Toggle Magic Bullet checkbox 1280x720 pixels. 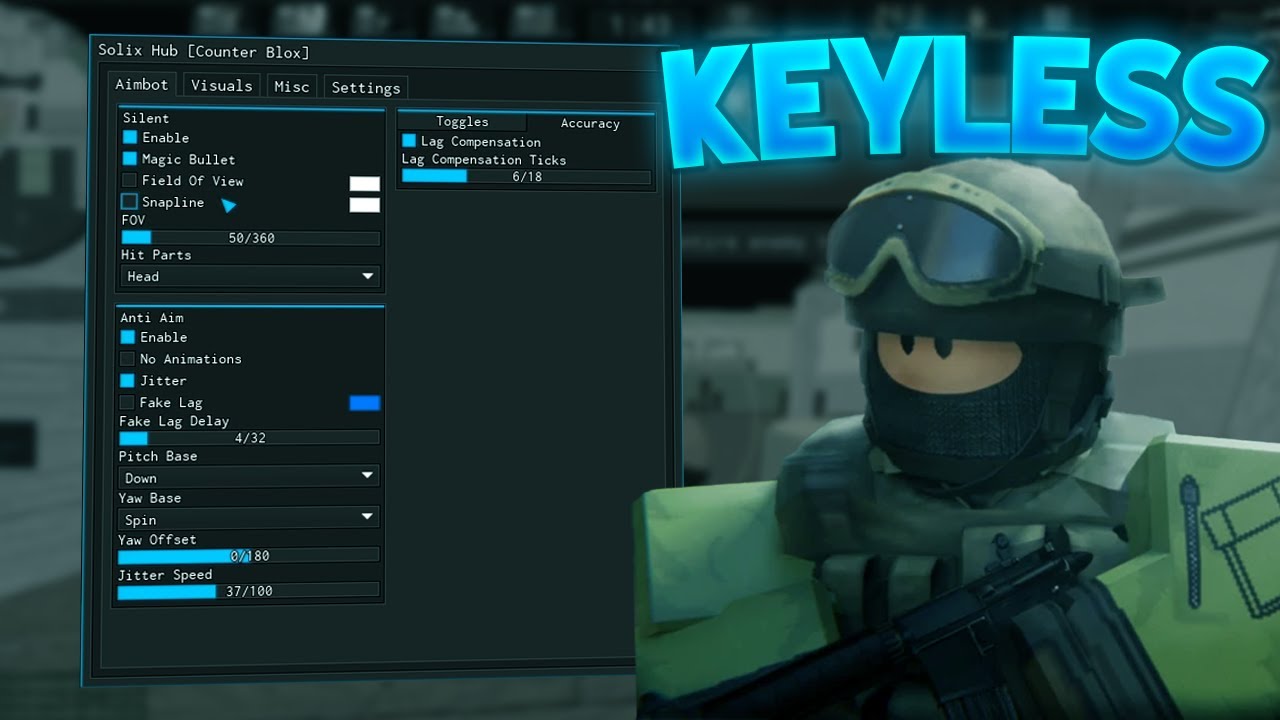130,159
